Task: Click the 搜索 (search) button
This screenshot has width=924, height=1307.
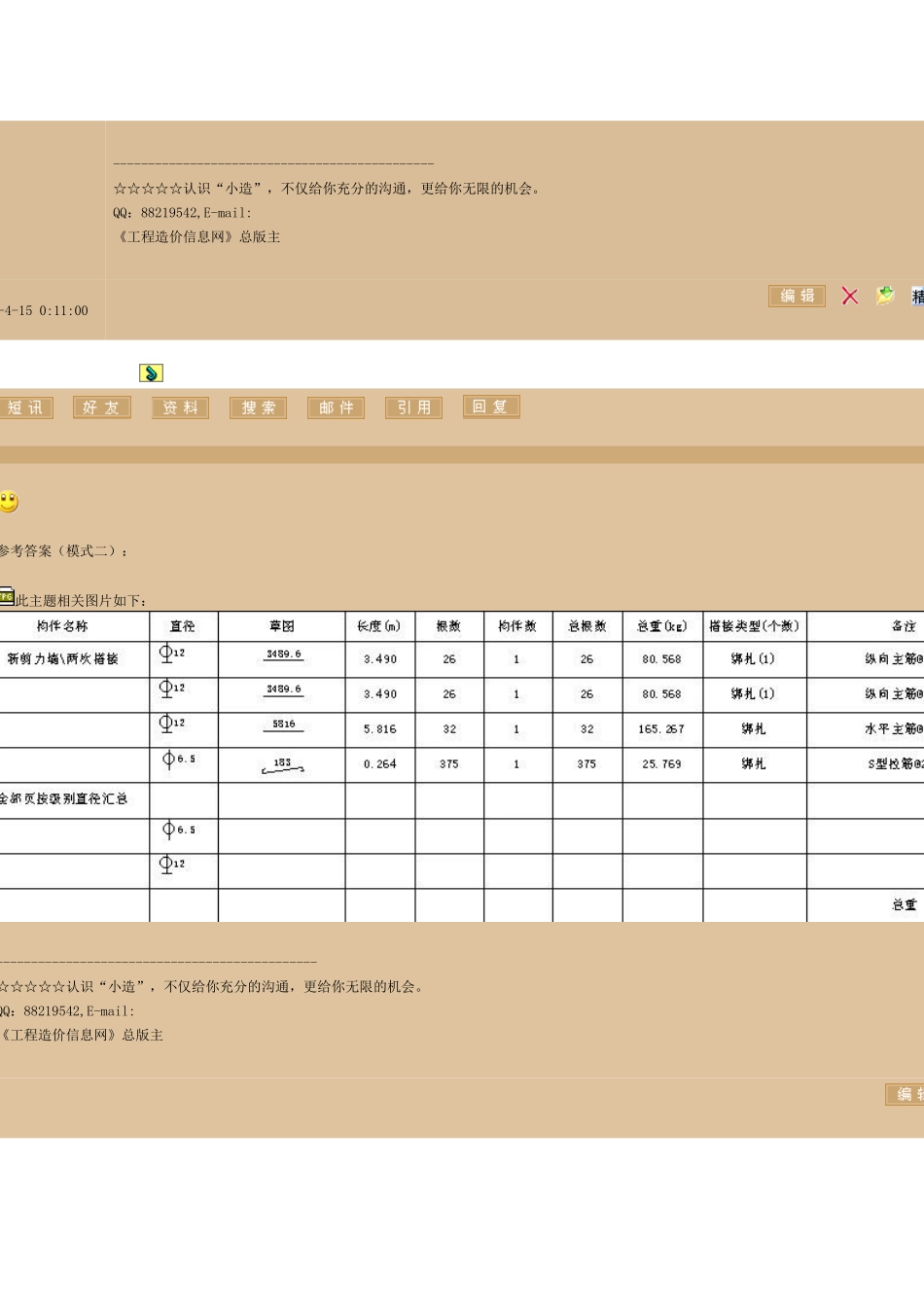Action: pos(258,407)
